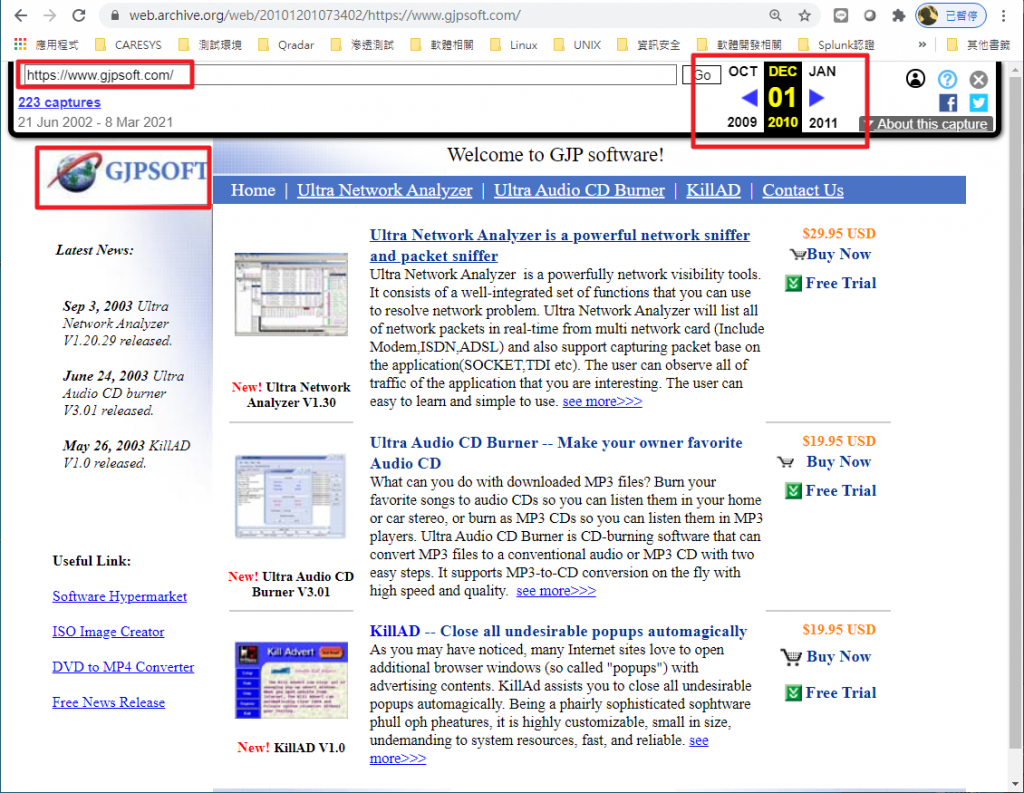Viewport: 1024px width, 793px height.
Task: Click cart icon for KillAD Buy Now
Action: pyautogui.click(x=791, y=657)
